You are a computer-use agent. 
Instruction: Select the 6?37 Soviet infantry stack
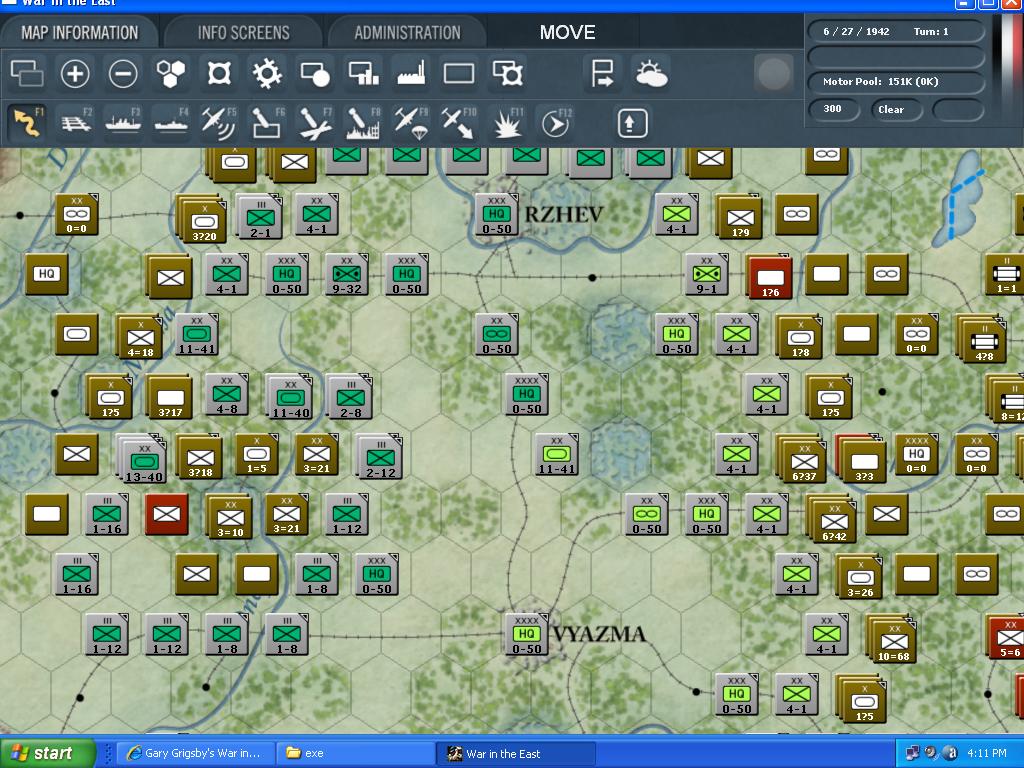click(x=802, y=458)
